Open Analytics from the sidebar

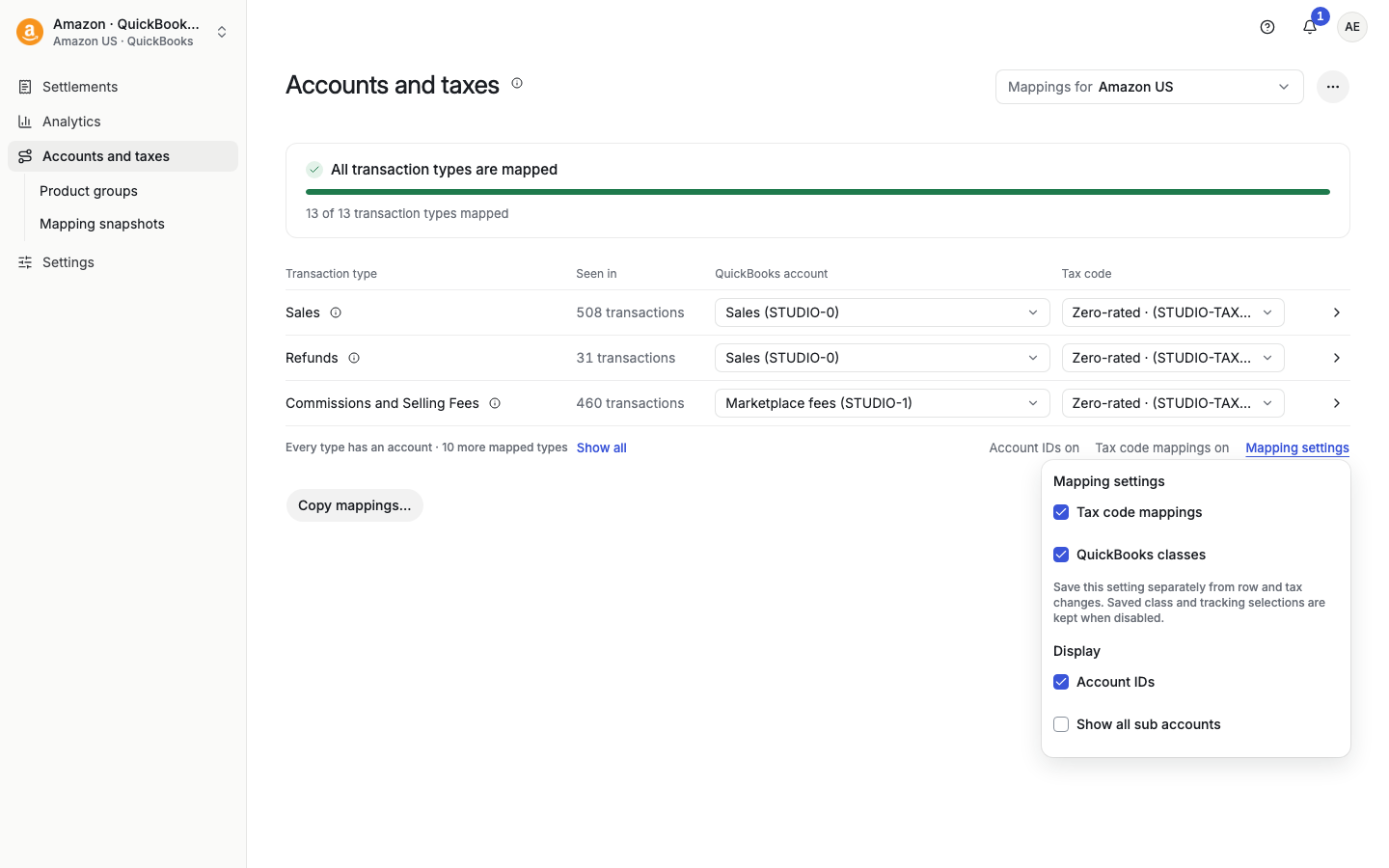(x=123, y=122)
